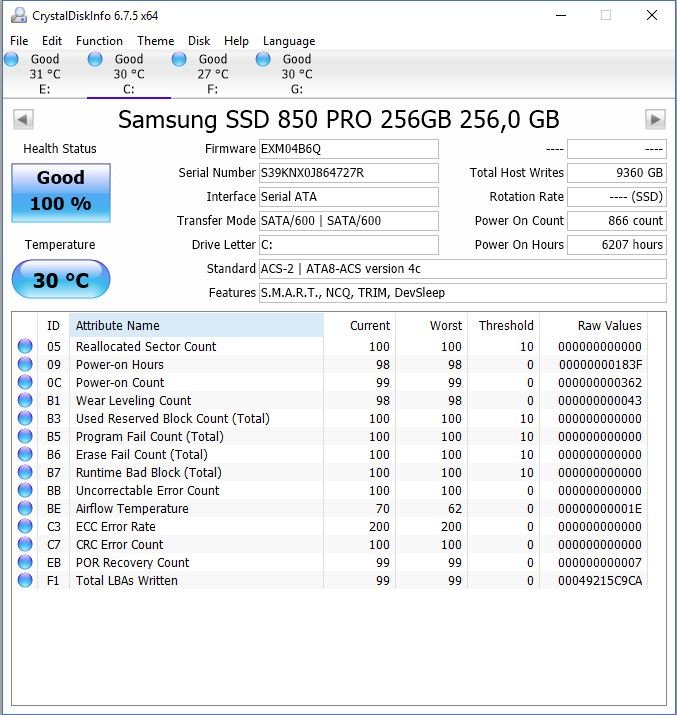Click the Firmware field EXM04B6Q

pos(349,149)
